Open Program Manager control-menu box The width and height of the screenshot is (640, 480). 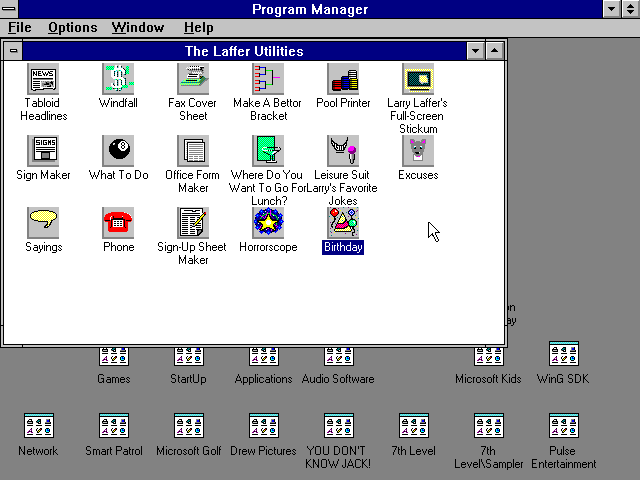pos(9,9)
